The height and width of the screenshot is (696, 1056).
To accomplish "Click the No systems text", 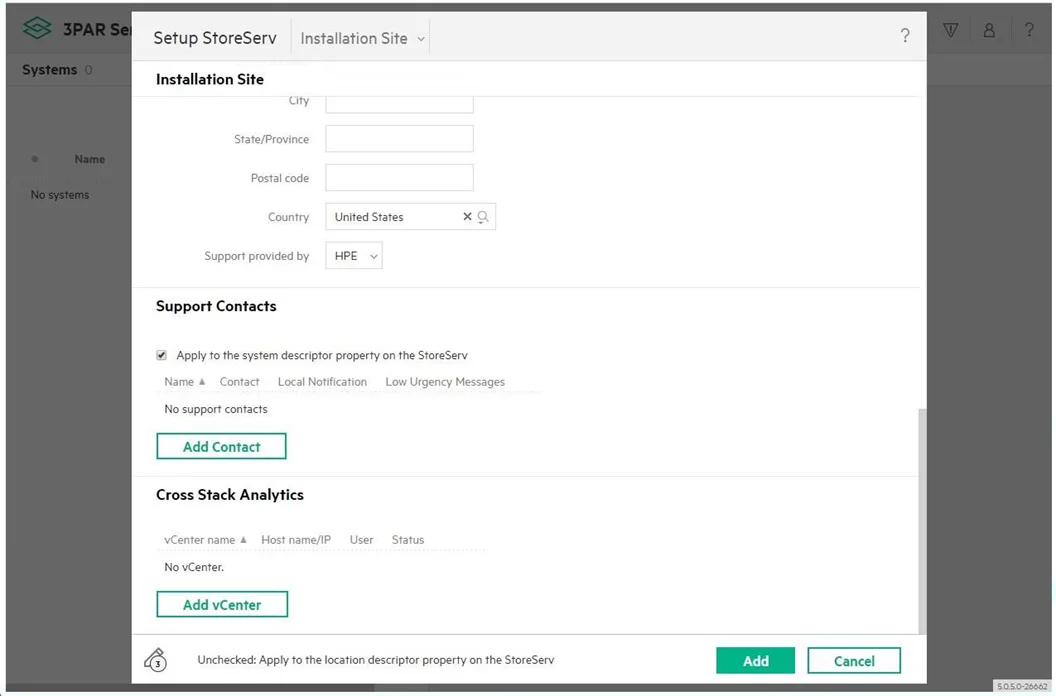I will point(60,195).
